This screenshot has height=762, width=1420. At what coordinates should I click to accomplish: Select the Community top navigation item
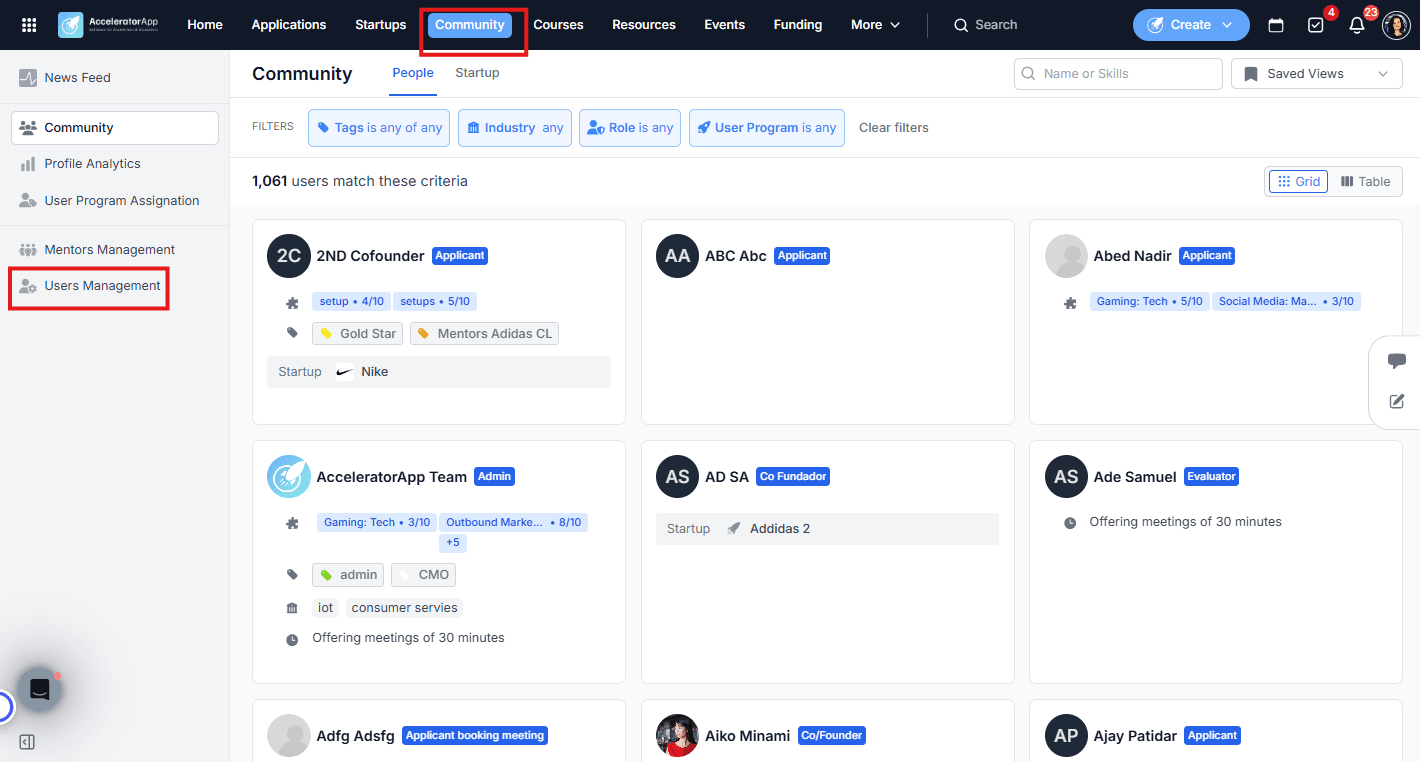click(x=470, y=25)
